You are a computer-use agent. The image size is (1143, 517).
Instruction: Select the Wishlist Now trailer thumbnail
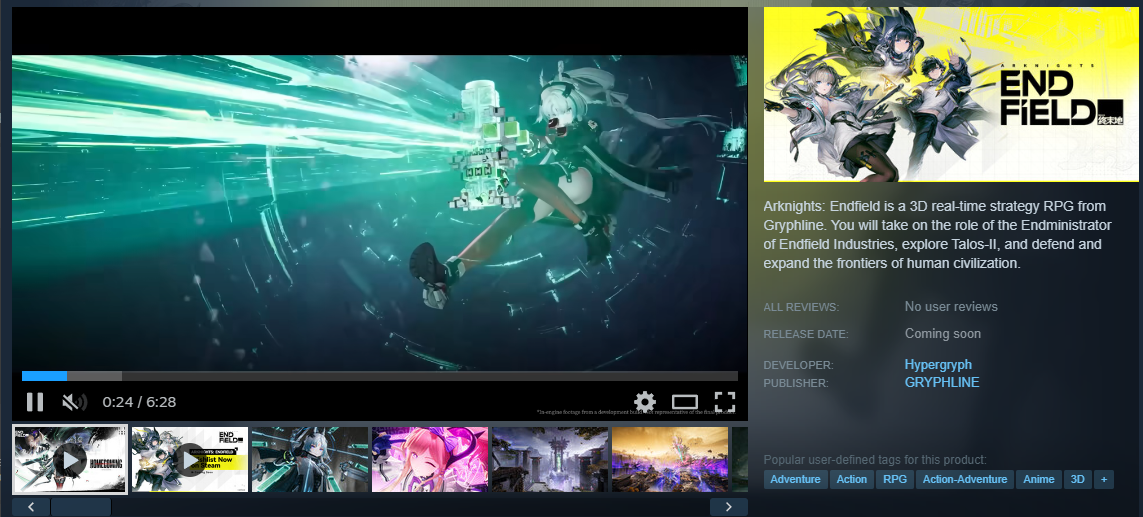pos(190,459)
